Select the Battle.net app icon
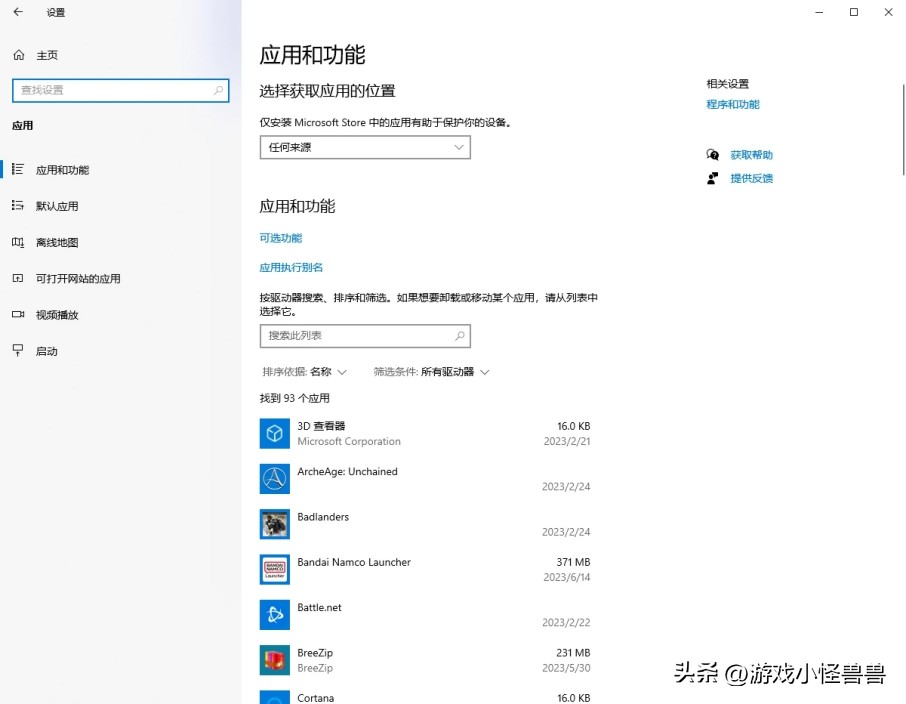The height and width of the screenshot is (704, 906). coord(274,615)
